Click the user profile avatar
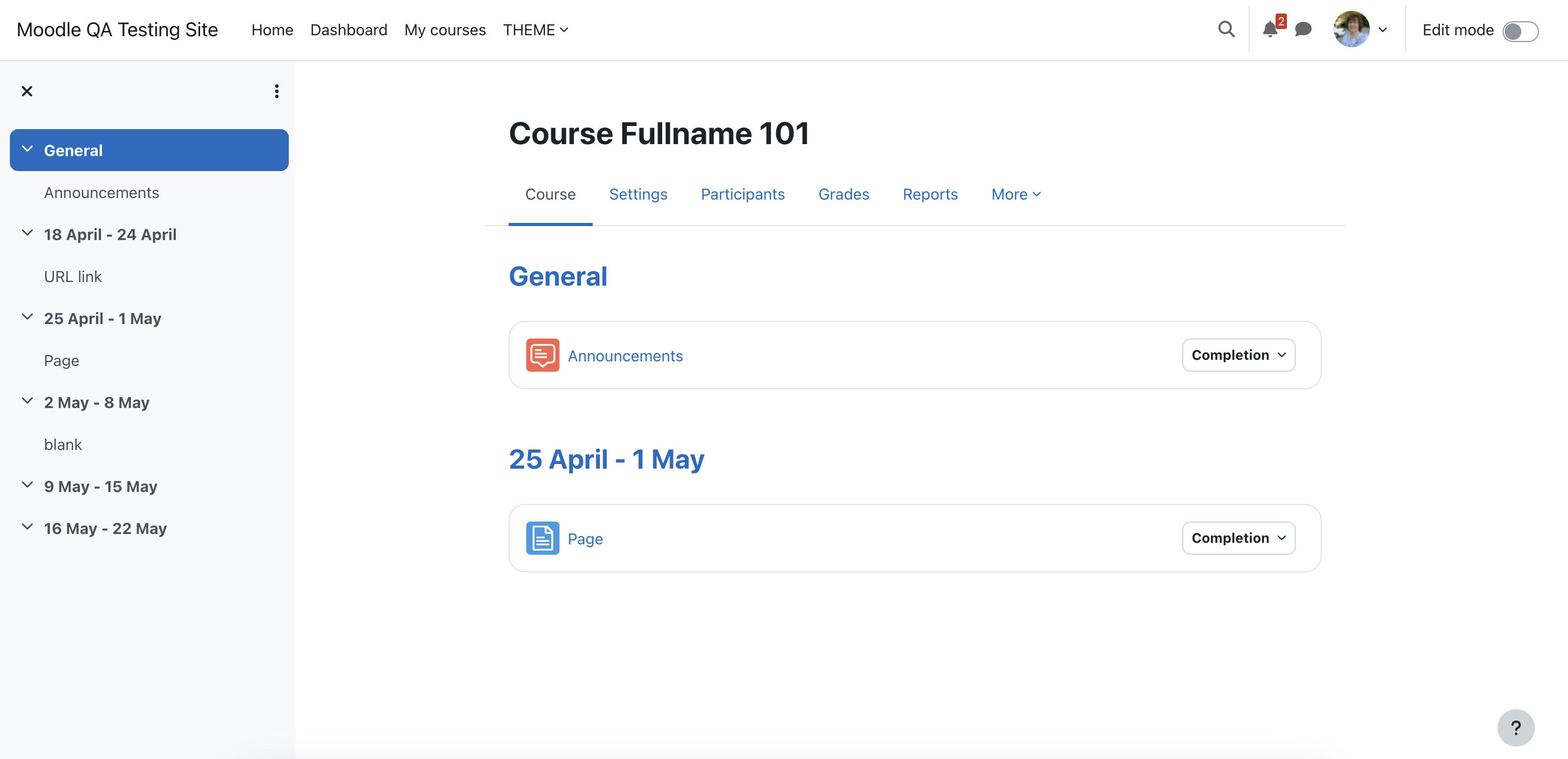Screen dimensions: 1568x759 [x=1351, y=29]
